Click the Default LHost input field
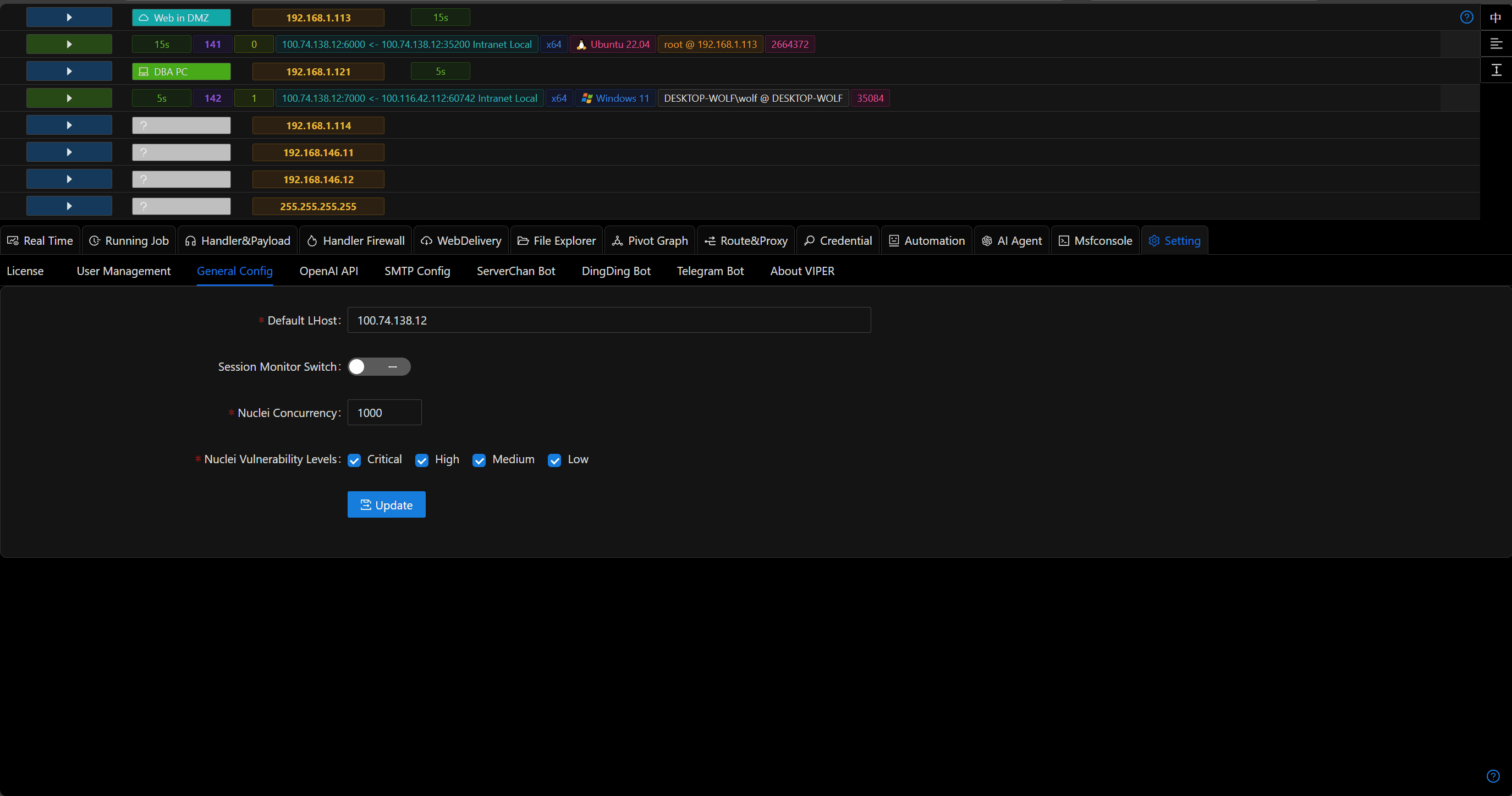 [x=609, y=321]
